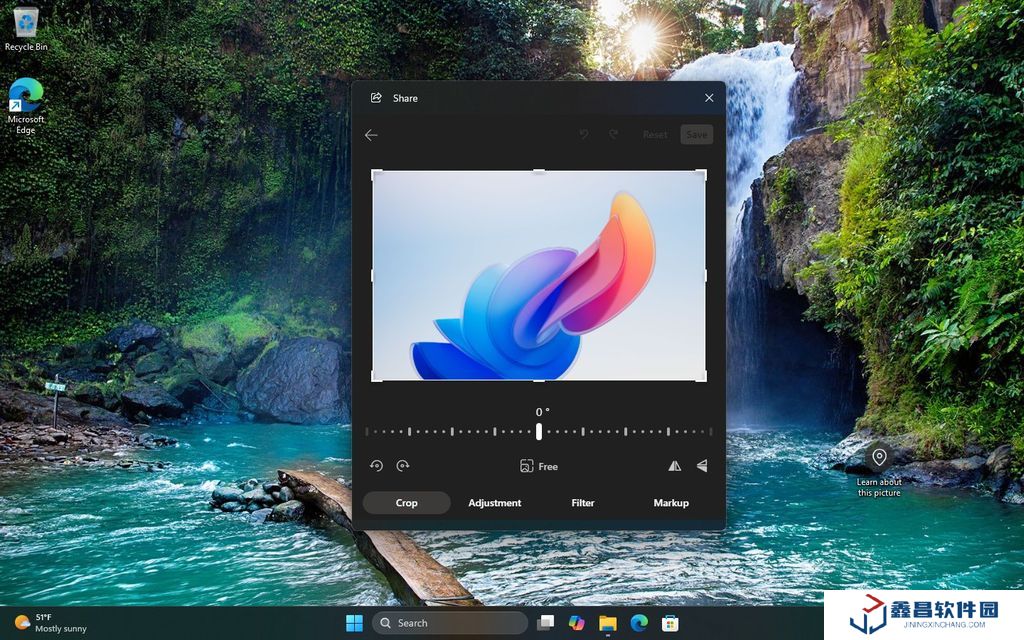Click the weather widget showing 51°F
This screenshot has width=1024, height=640.
pos(50,623)
